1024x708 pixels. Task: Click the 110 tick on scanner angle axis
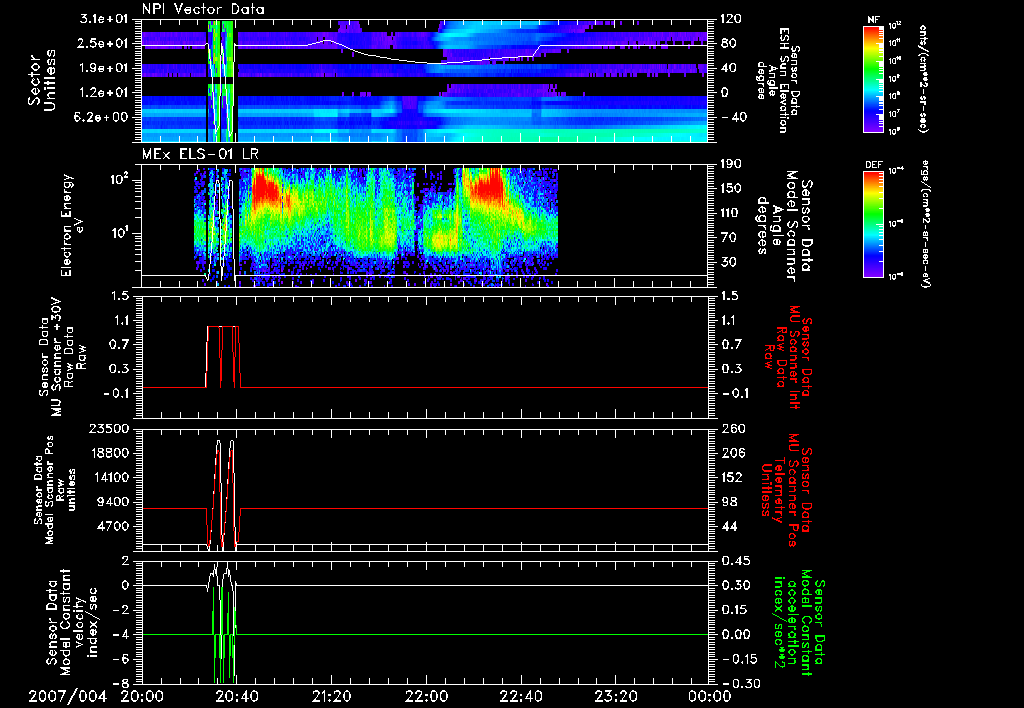point(731,213)
